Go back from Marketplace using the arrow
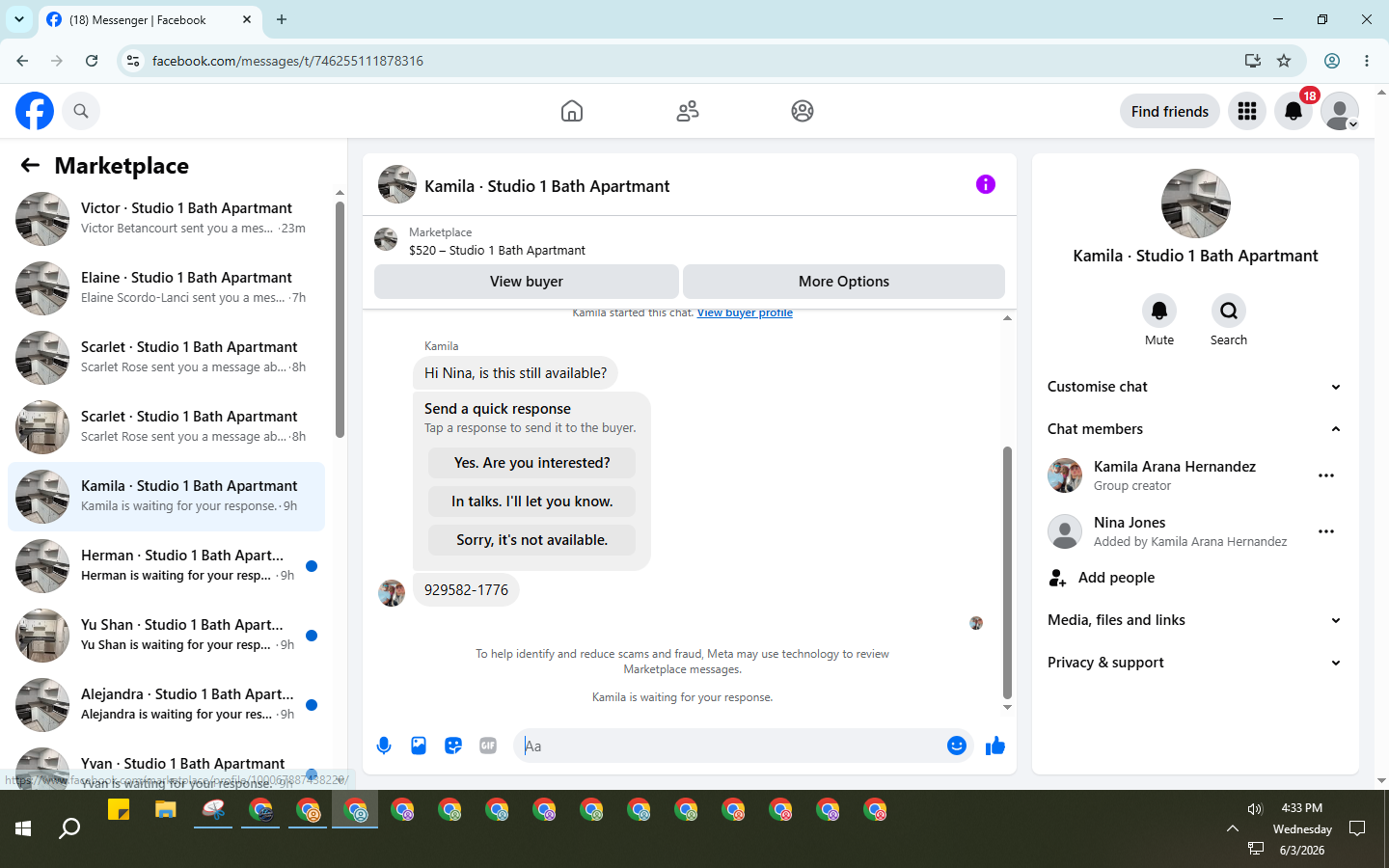 [x=30, y=165]
